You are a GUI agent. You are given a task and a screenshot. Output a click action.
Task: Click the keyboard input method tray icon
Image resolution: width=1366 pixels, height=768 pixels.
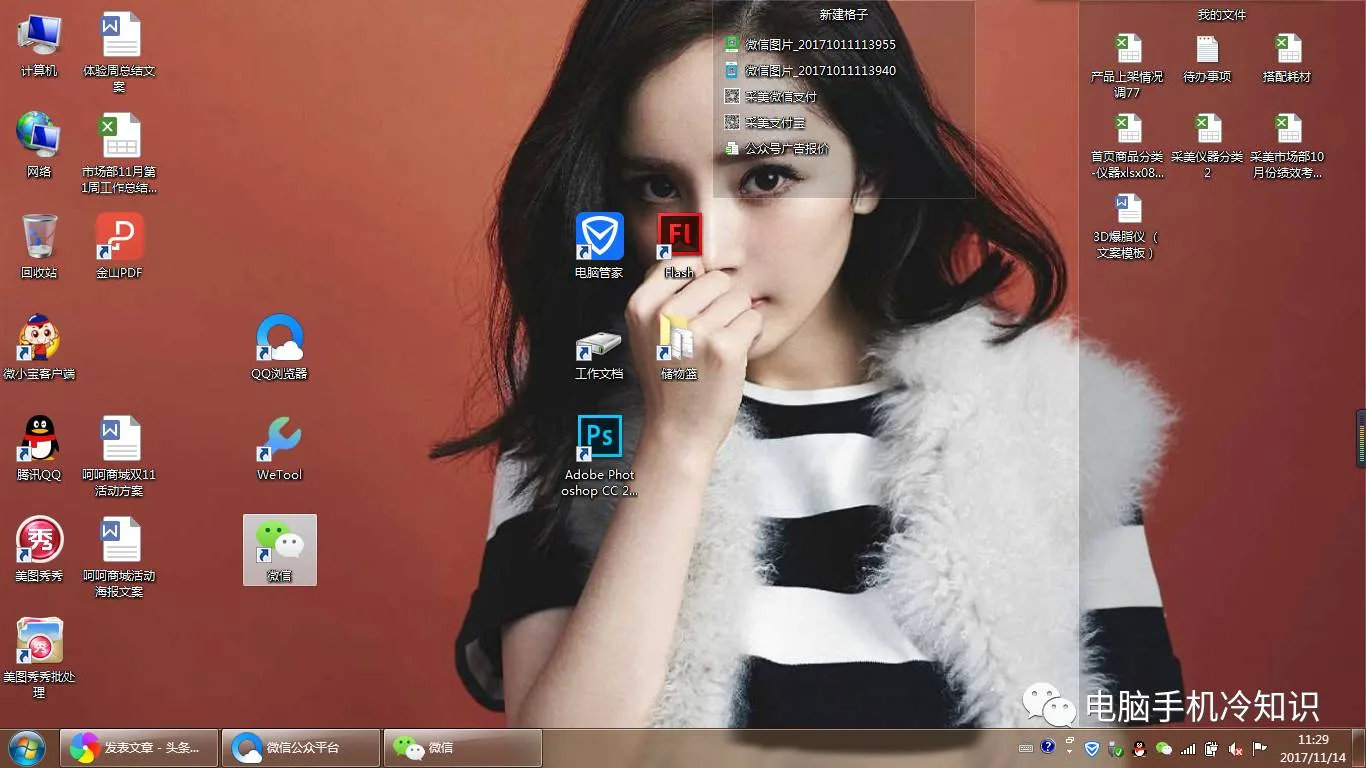[x=1026, y=748]
